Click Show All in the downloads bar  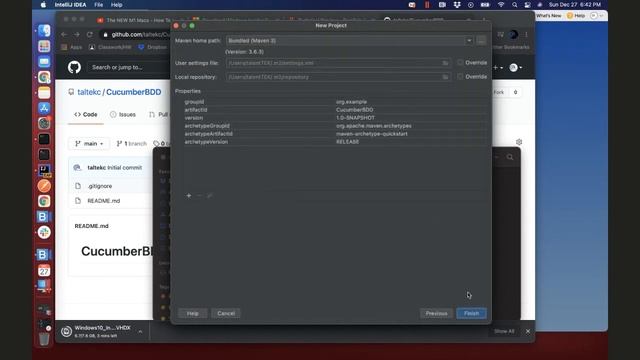click(504, 331)
